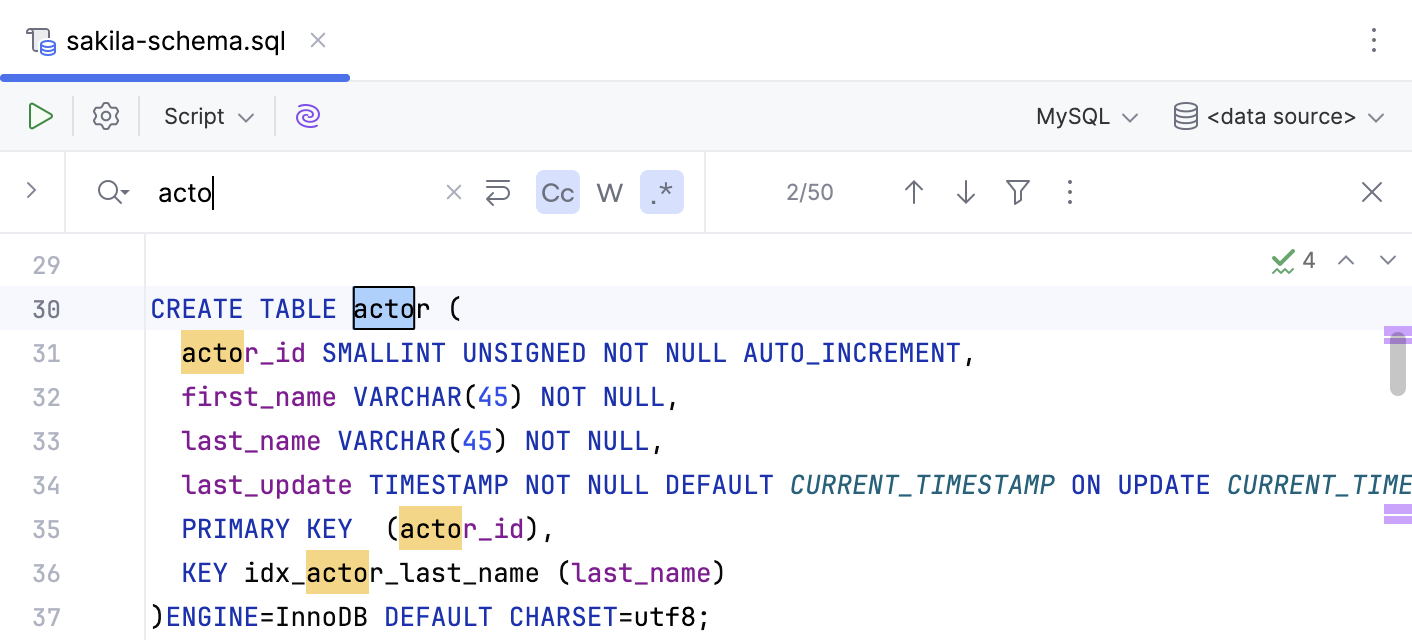Click the filter icon in the search bar
The width and height of the screenshot is (1412, 640).
pyautogui.click(x=1017, y=191)
